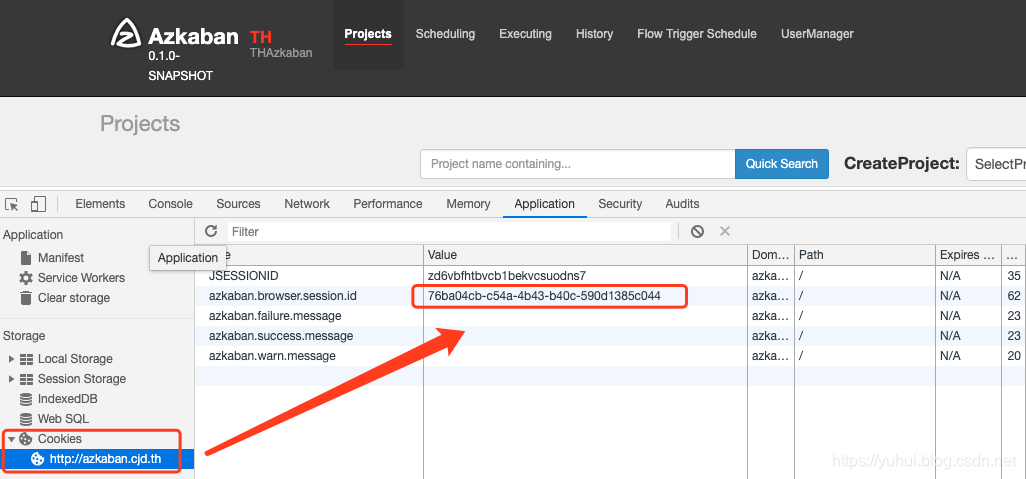This screenshot has width=1026, height=479.
Task: Collapse the Cookies tree node
Action: pyautogui.click(x=10, y=439)
